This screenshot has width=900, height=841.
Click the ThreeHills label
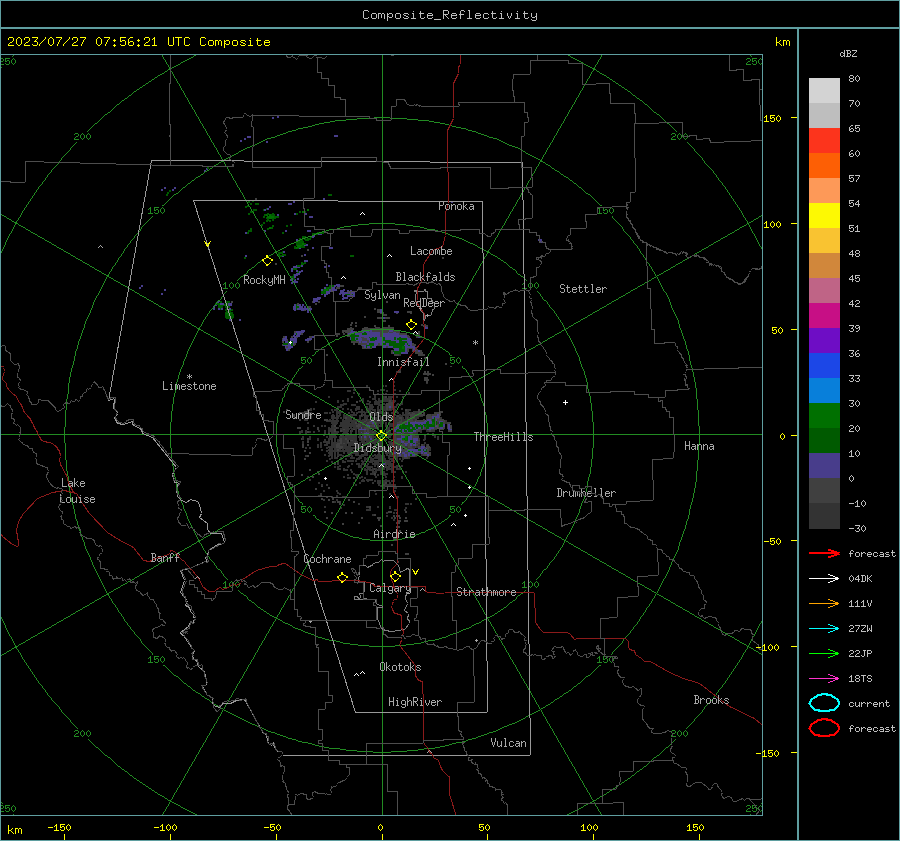(503, 437)
